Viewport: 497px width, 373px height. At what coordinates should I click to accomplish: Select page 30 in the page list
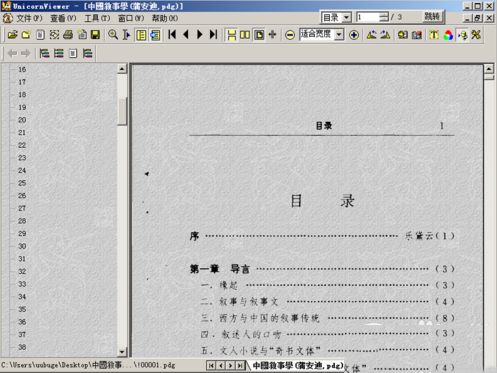point(22,246)
